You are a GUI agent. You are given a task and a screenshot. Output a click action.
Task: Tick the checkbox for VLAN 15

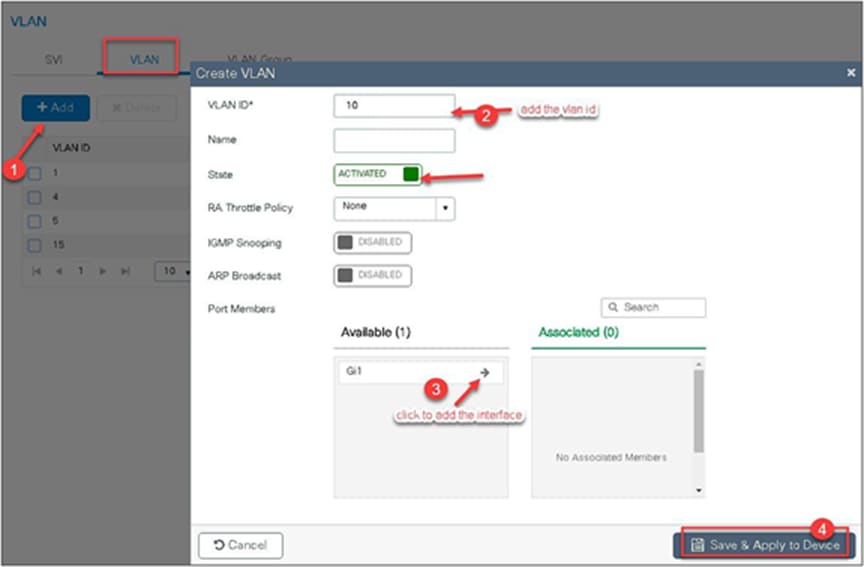[x=35, y=245]
